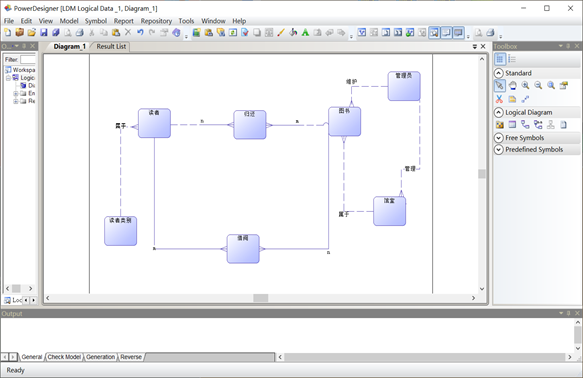
Task: Select the n-n Relationship tool in Logical Diagram
Action: click(538, 125)
